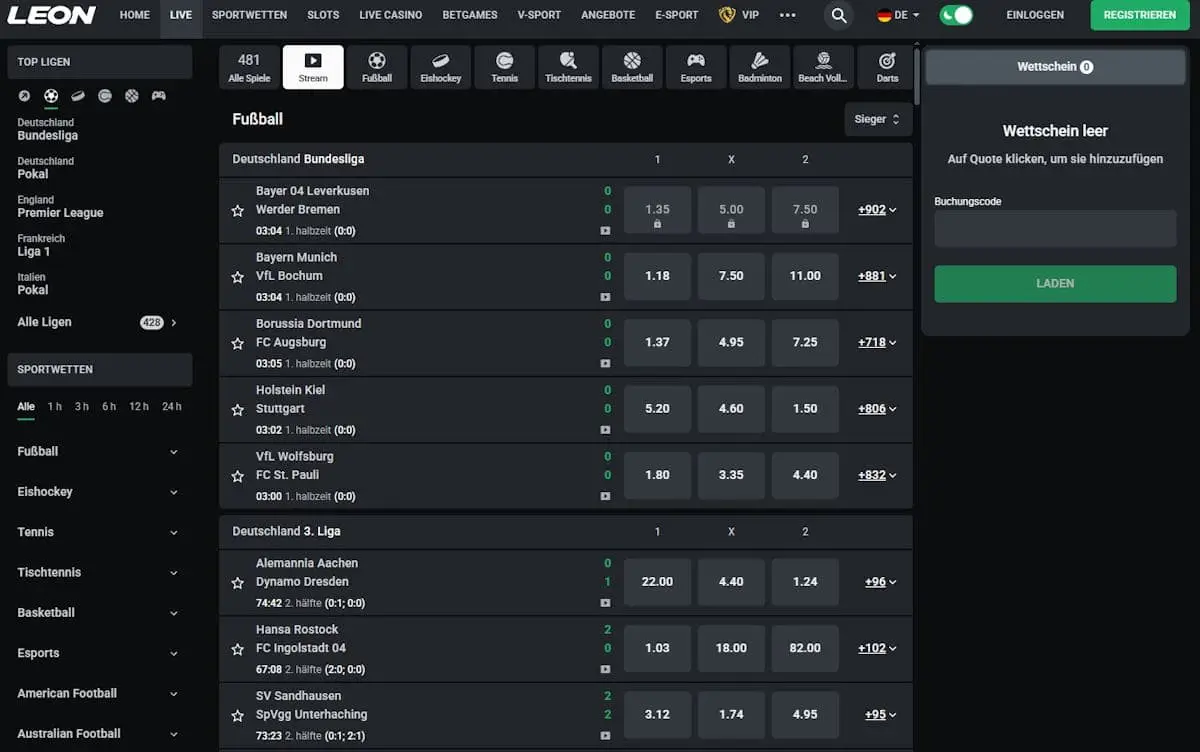The width and height of the screenshot is (1200, 752).
Task: Toggle the green switch in the header
Action: pos(956,15)
